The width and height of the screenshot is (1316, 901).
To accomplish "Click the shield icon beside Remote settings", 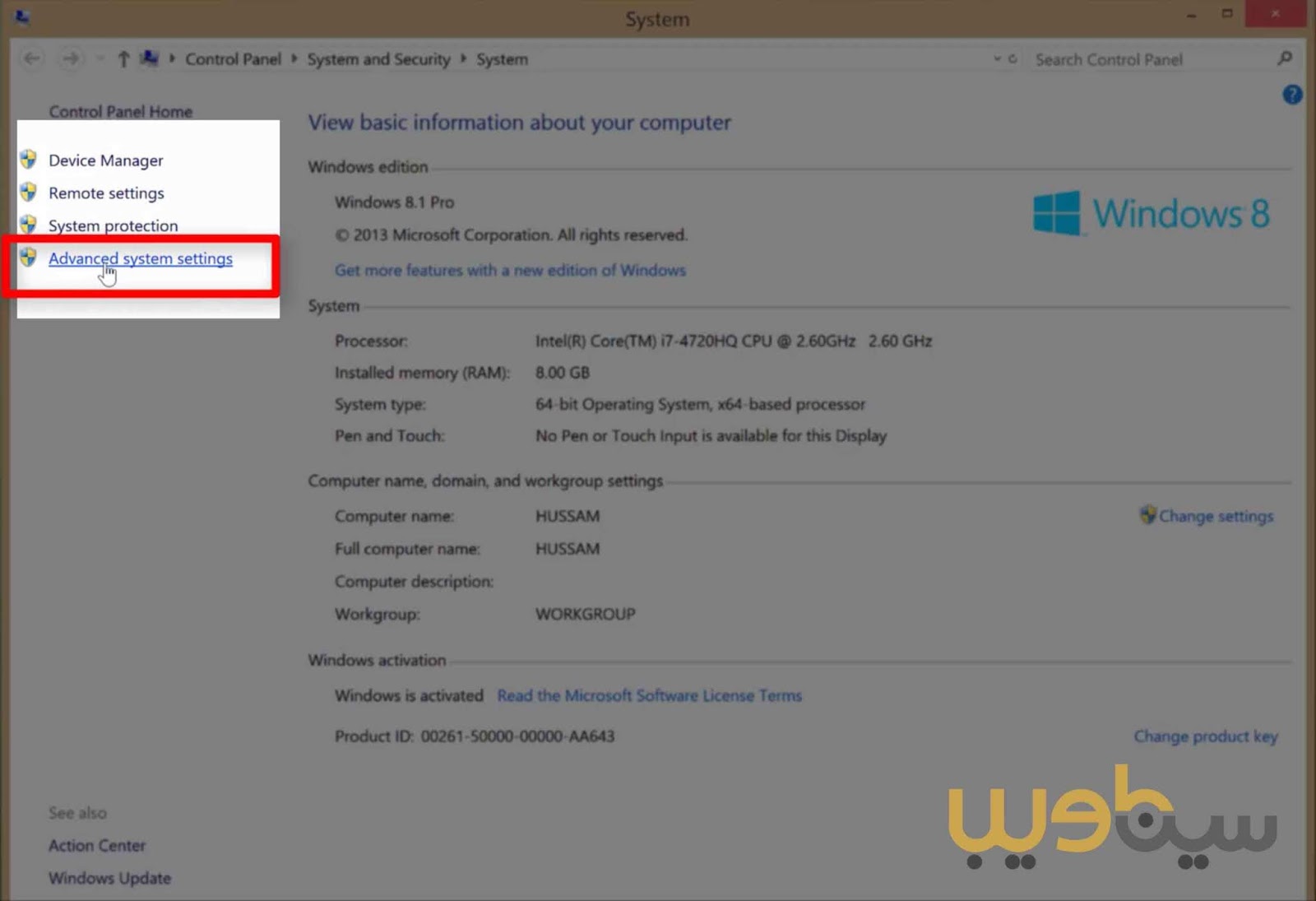I will [x=29, y=192].
